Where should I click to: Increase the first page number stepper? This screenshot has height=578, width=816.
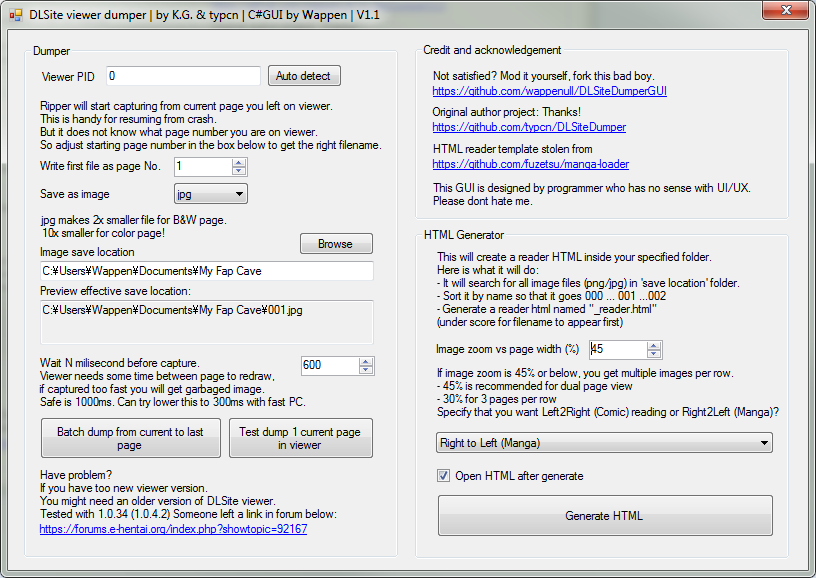[239, 163]
